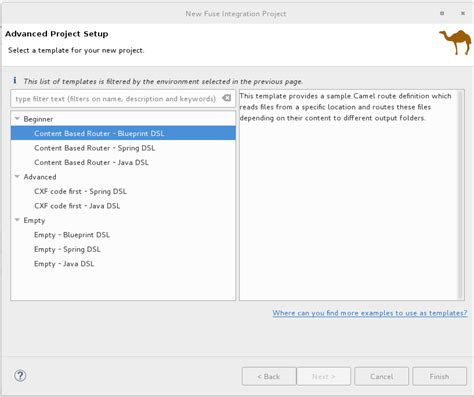Pick Empty - Blueprint DSL template
Screen dimensions: 474x397
pos(123,235)
